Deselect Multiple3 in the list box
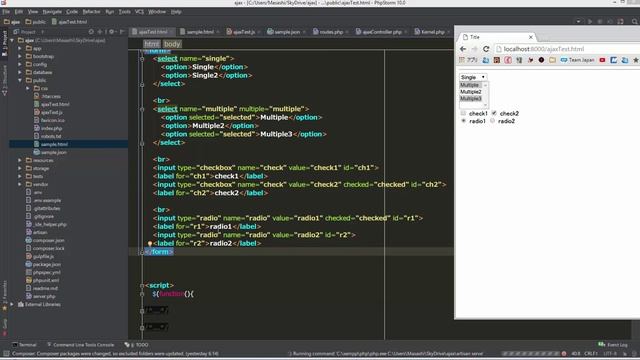640x360 pixels. tap(471, 99)
